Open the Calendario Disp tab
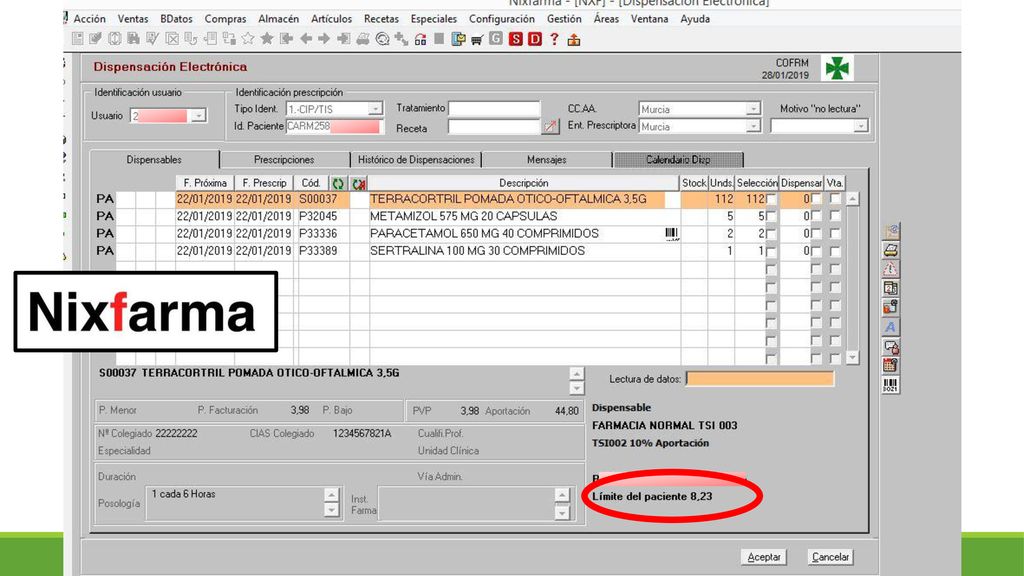The image size is (1024, 576). pos(678,159)
